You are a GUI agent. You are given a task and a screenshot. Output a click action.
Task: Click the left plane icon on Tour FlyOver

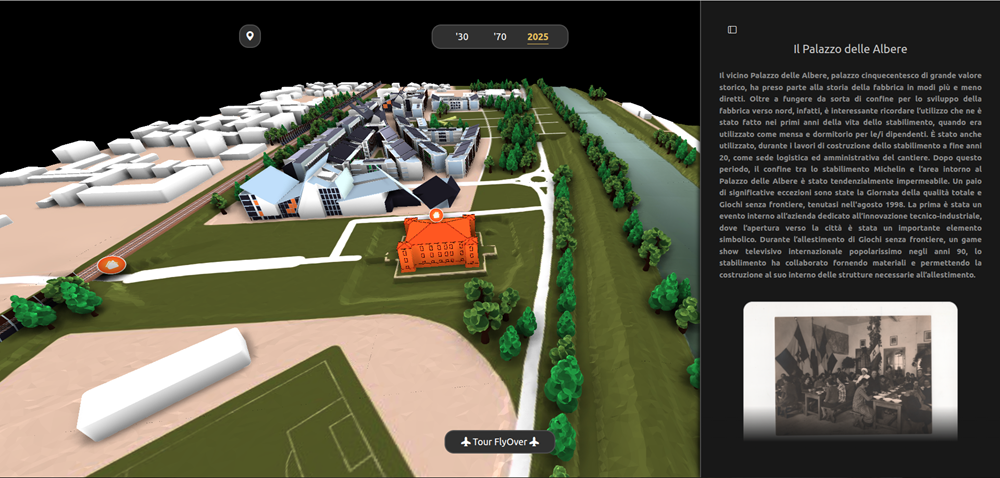pyautogui.click(x=465, y=442)
